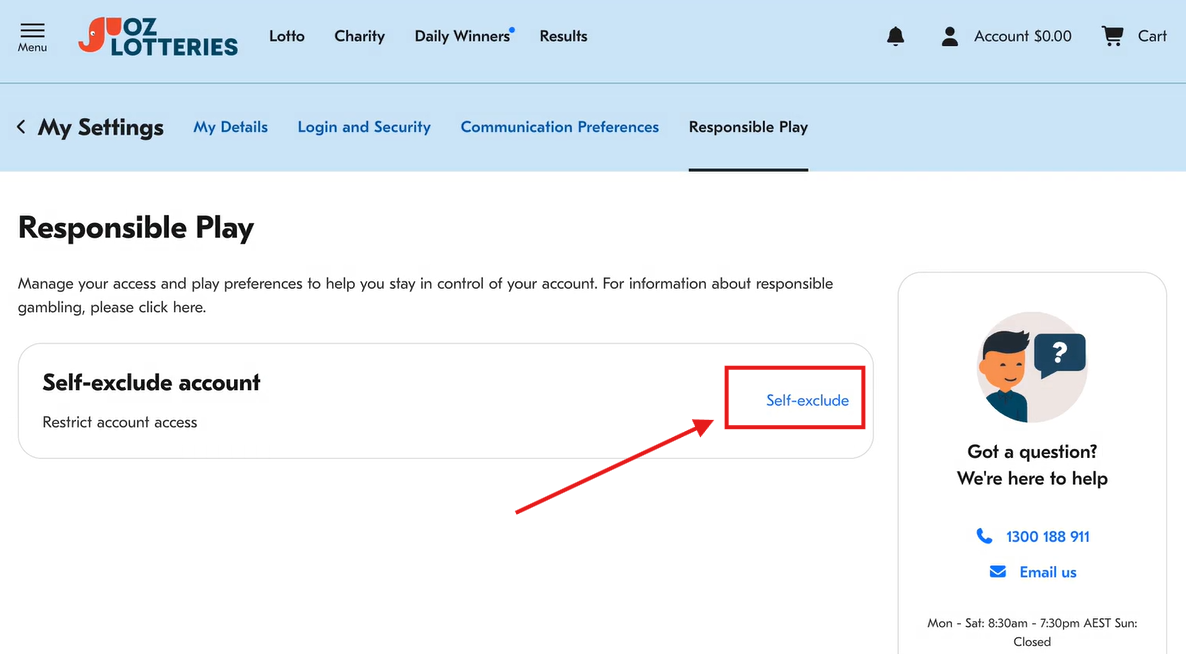Click the My Settings title
The height and width of the screenshot is (654, 1186).
point(101,127)
